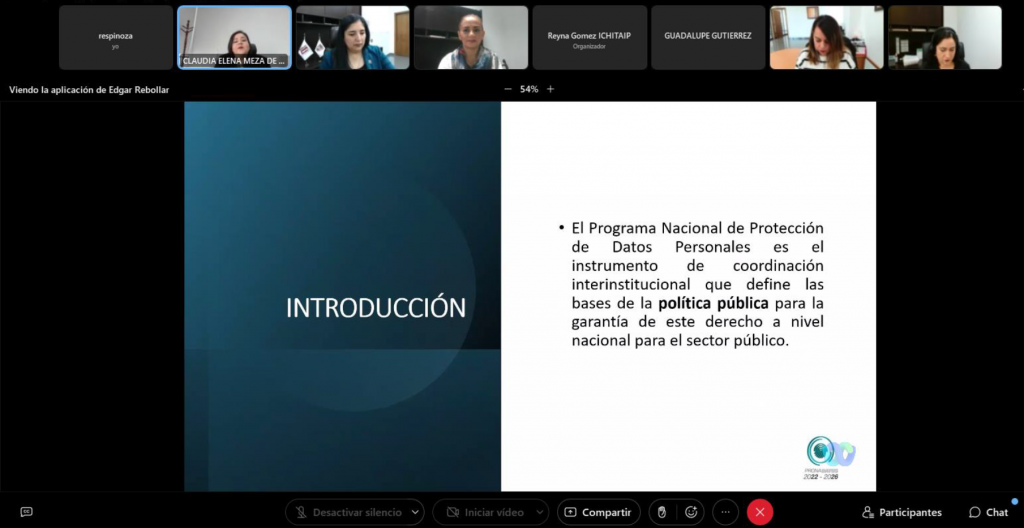The width and height of the screenshot is (1024, 528).
Task: Click Desactivar silencio to unmute microphone
Action: click(347, 512)
